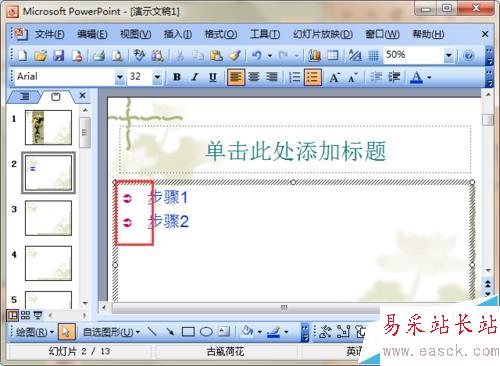Click the Increase Indent icon
Screen dimensions: 500x366
(394, 77)
